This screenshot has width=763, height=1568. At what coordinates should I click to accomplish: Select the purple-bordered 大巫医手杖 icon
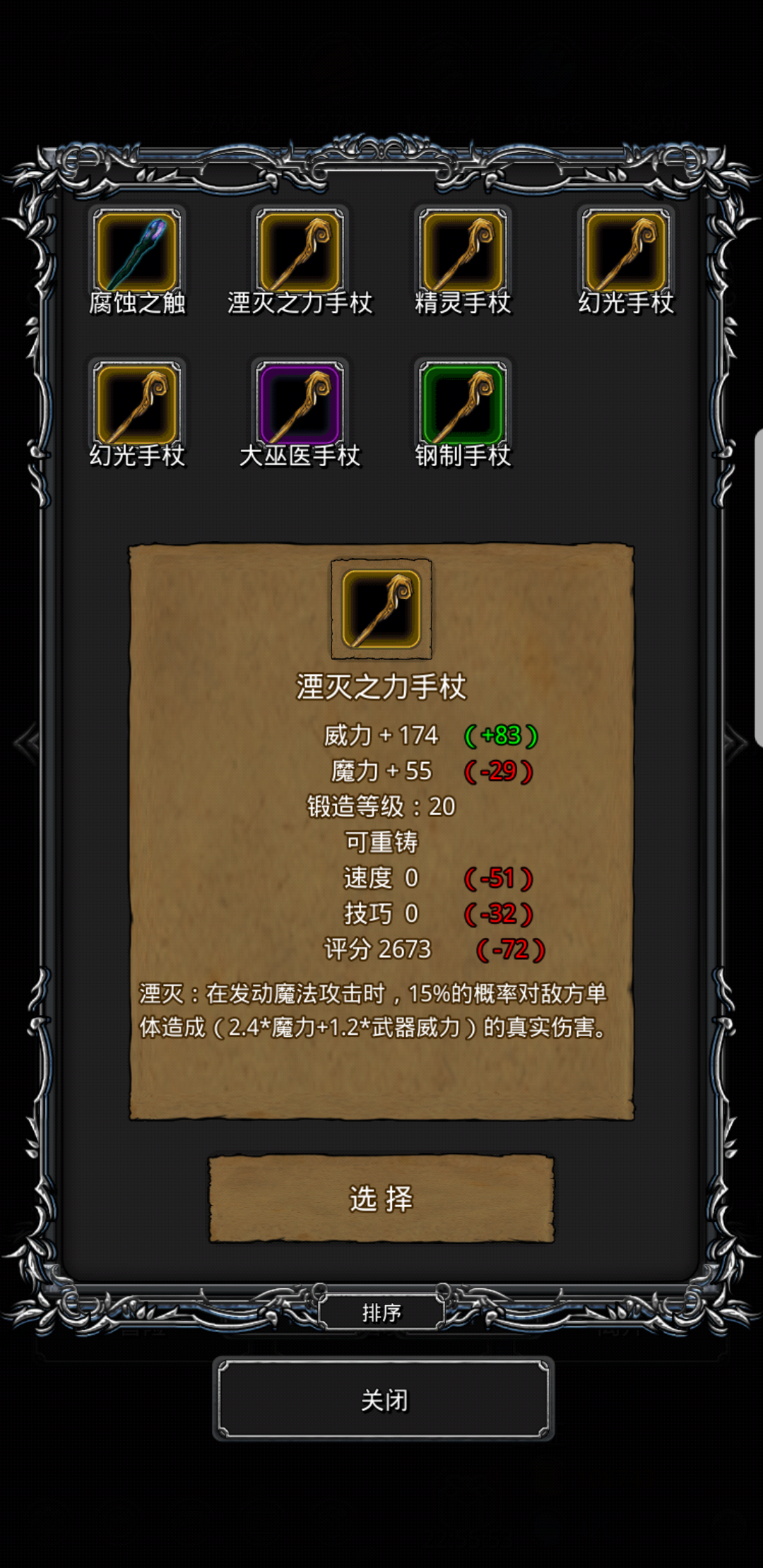click(300, 404)
